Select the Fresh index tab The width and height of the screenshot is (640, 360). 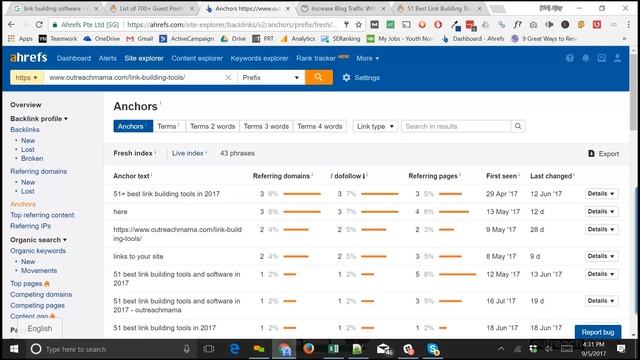134,153
